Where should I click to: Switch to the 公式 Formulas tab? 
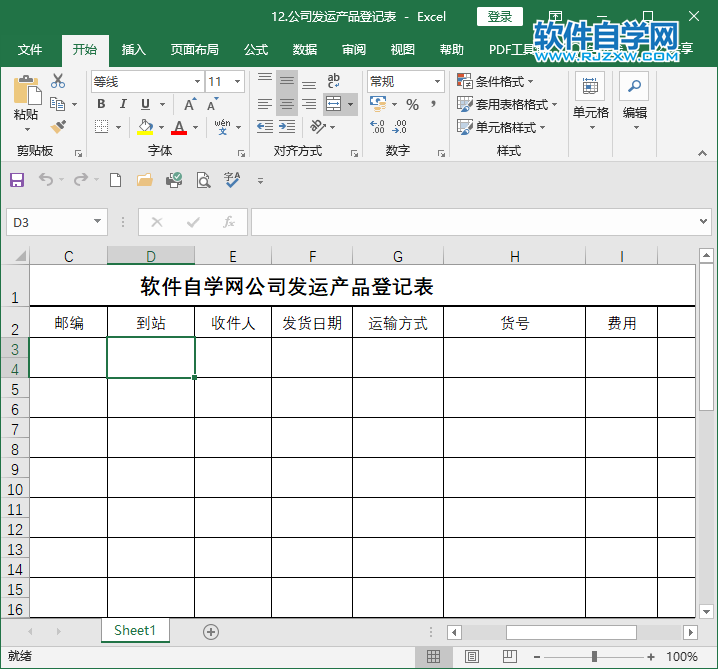[x=256, y=49]
